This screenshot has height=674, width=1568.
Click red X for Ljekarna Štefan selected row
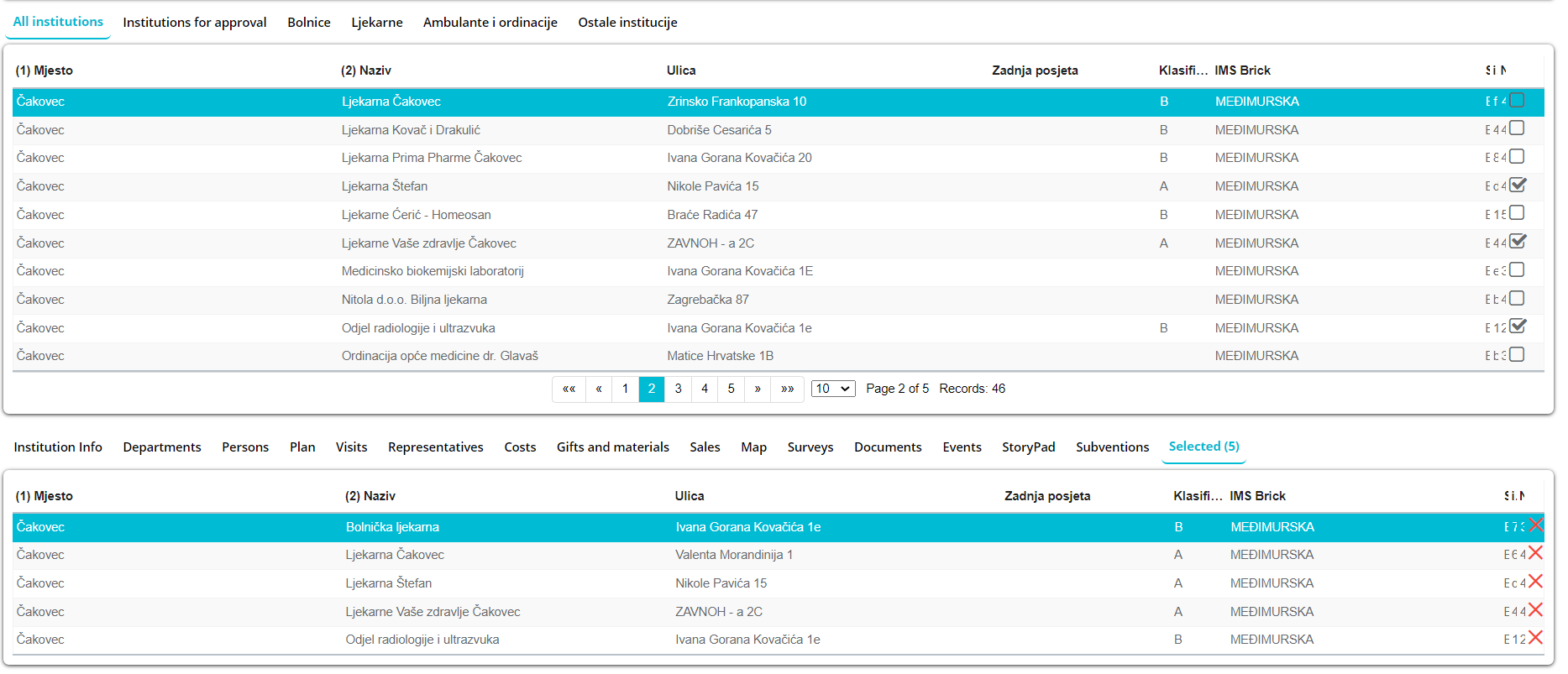tap(1535, 582)
